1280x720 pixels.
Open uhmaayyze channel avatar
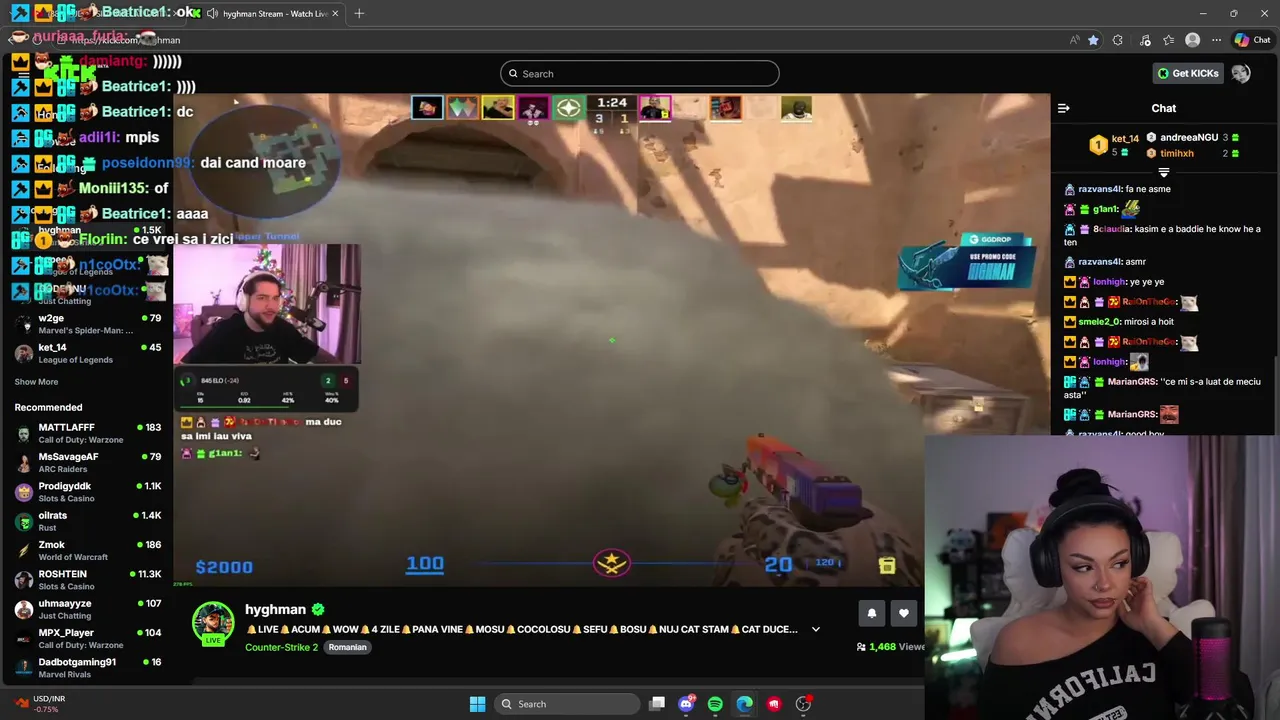pyautogui.click(x=24, y=609)
